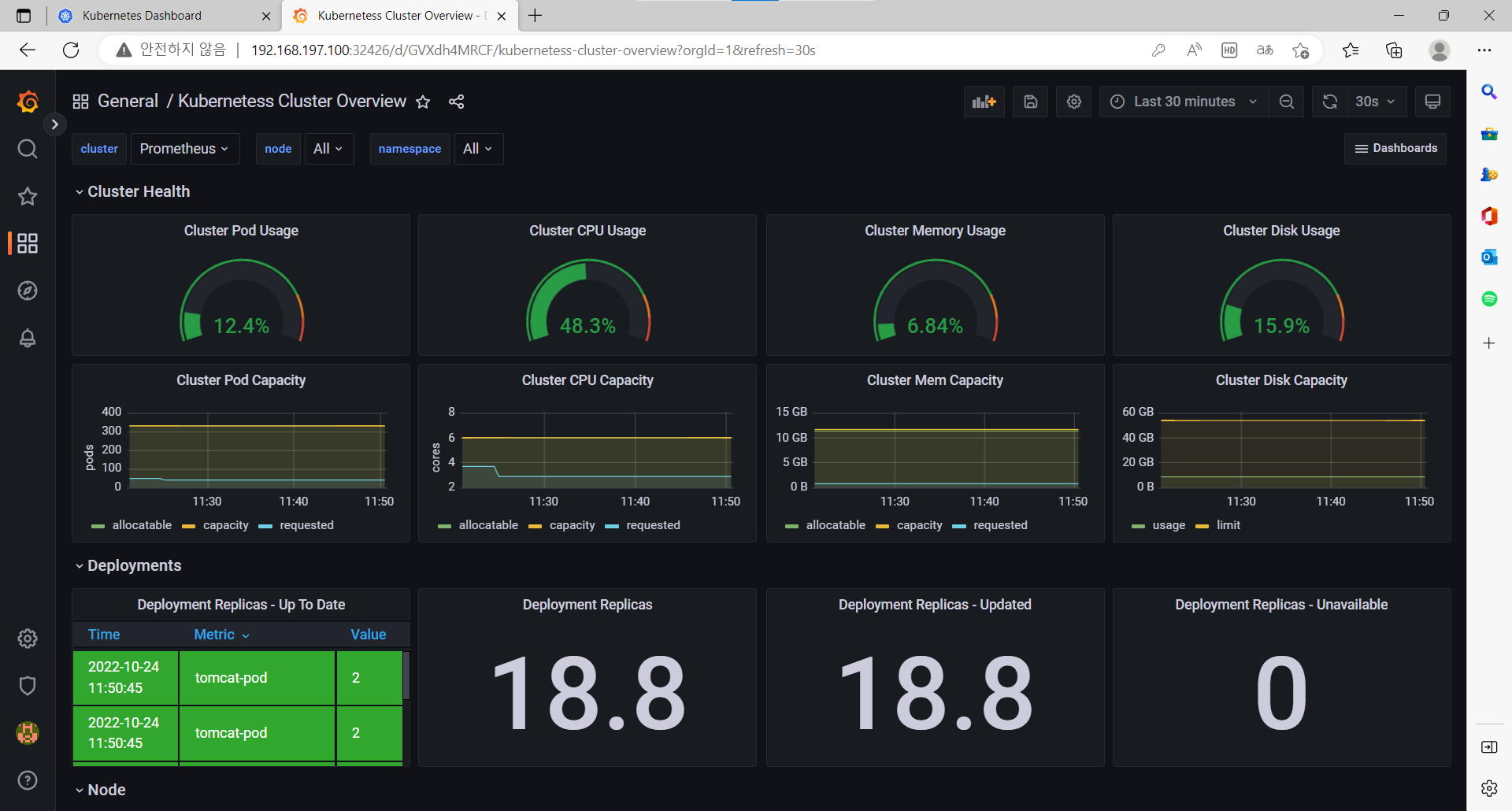1512x811 pixels.
Task: Add a new panel to dashboard
Action: click(x=984, y=102)
